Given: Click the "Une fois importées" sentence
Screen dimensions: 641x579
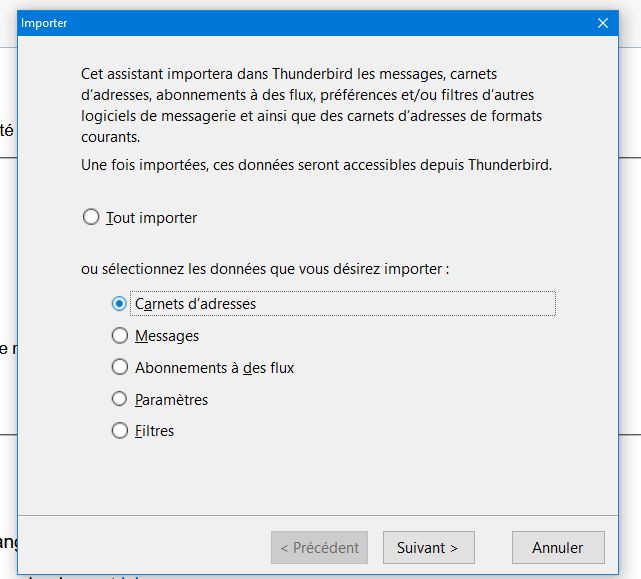Looking at the screenshot, I should tap(316, 164).
